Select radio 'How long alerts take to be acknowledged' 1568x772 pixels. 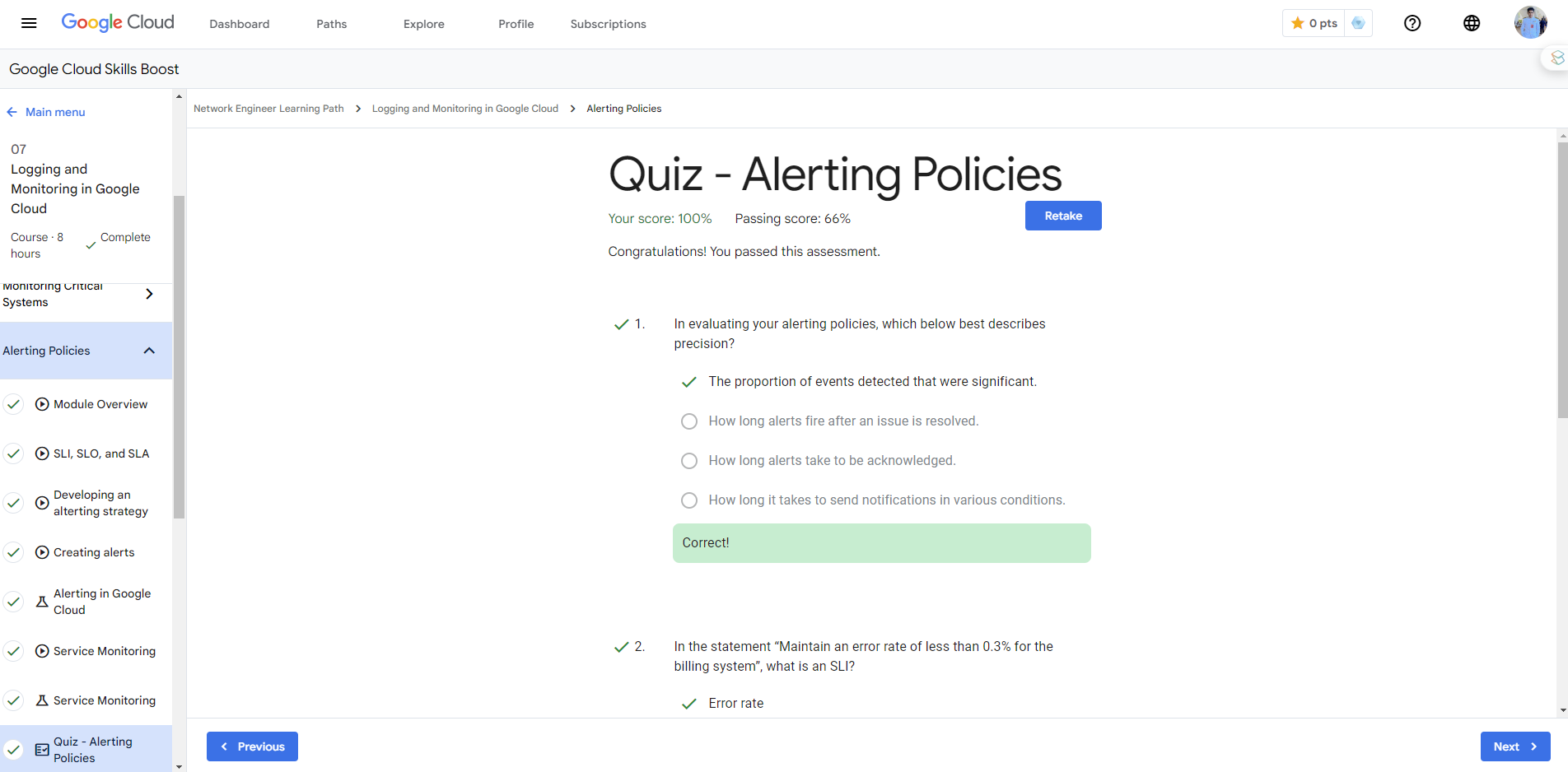click(x=689, y=461)
